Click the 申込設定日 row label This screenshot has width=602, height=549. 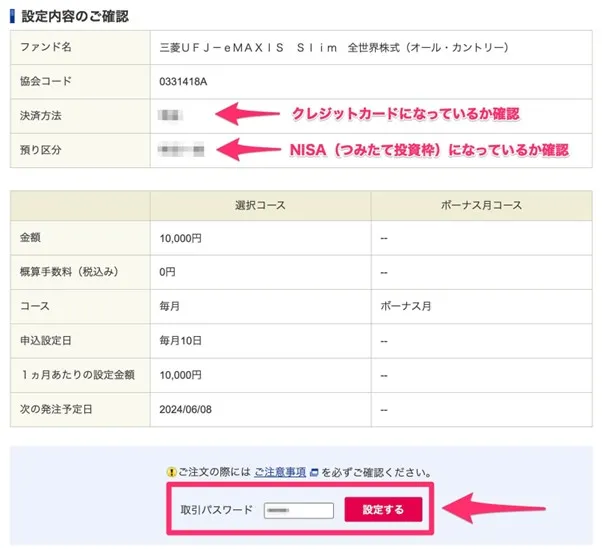click(46, 340)
